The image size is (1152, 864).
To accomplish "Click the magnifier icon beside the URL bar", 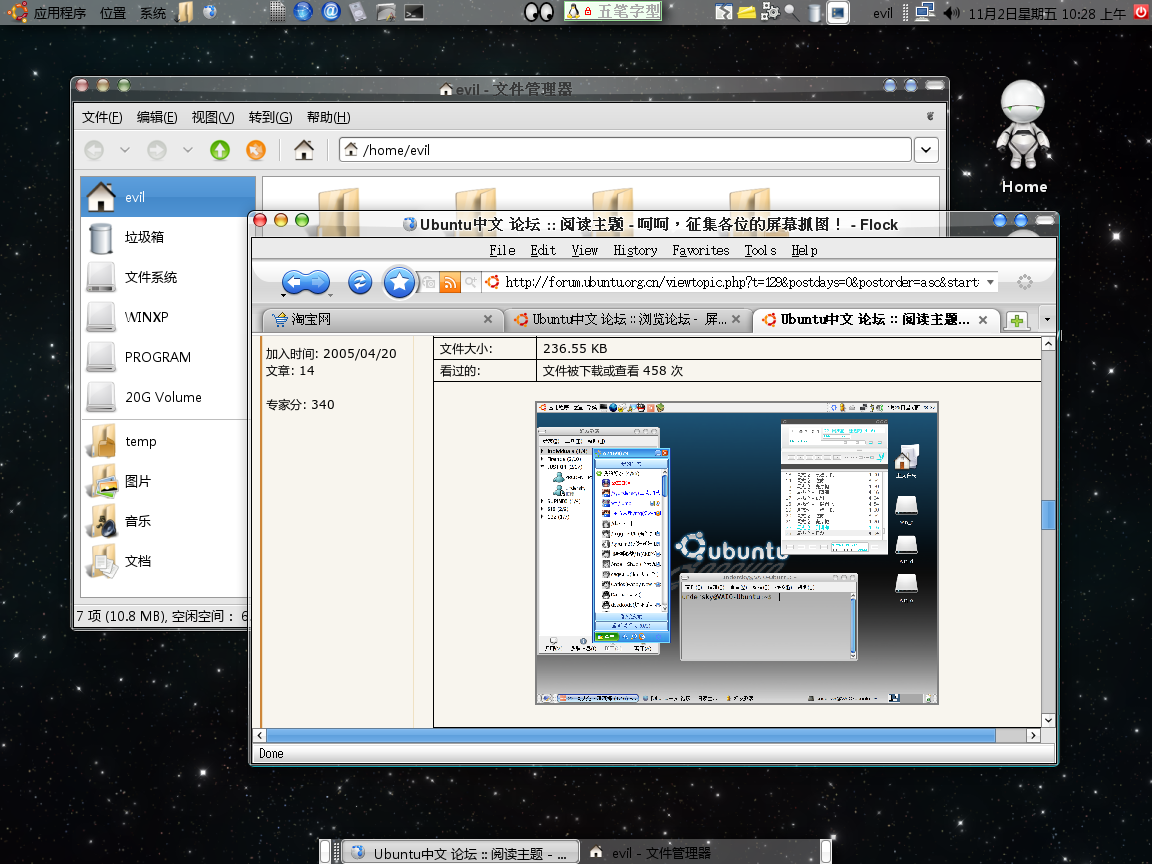I will [x=471, y=282].
